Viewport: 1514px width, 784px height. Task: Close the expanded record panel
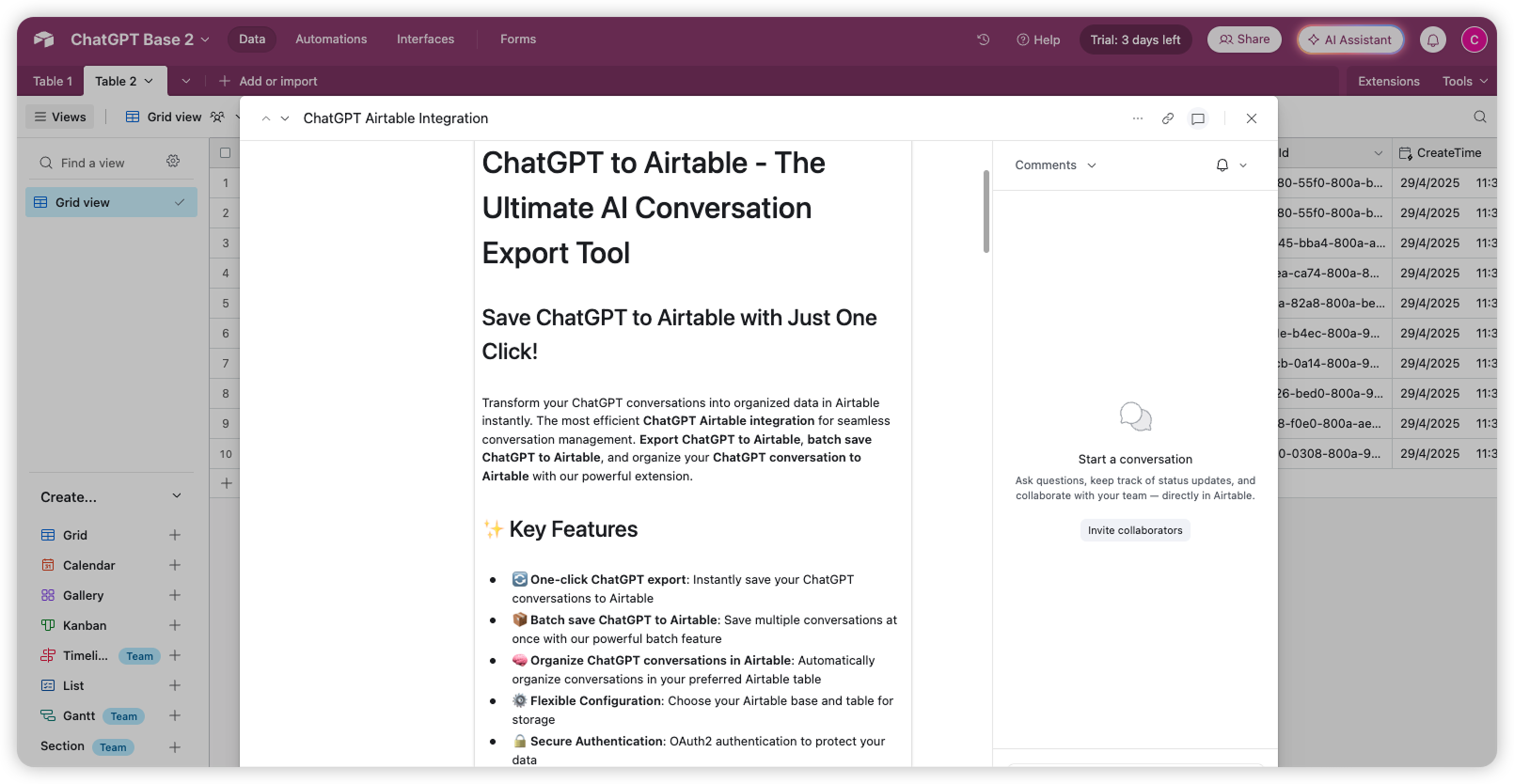click(x=1252, y=118)
